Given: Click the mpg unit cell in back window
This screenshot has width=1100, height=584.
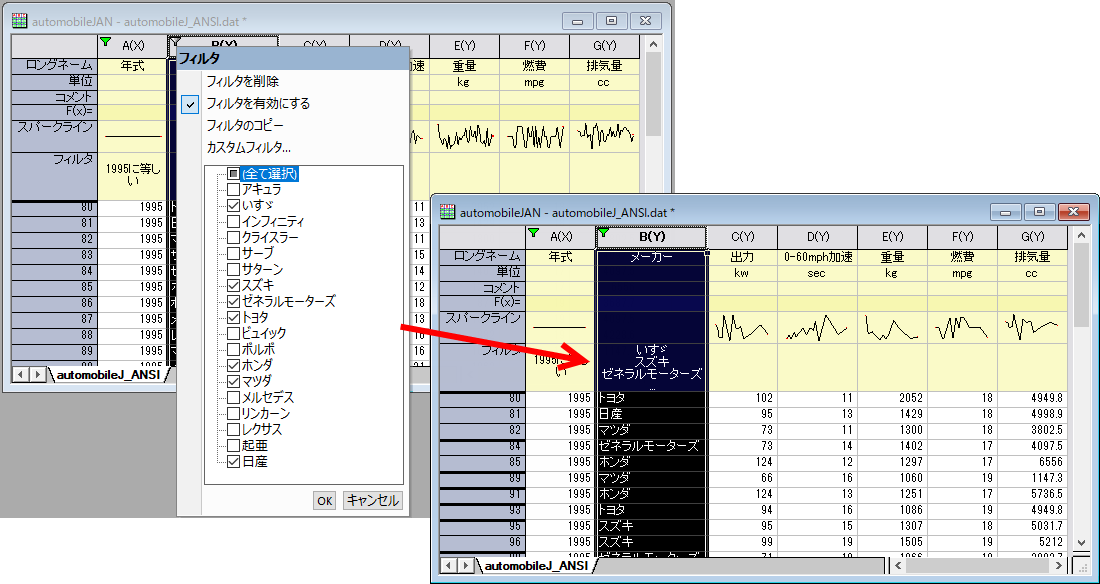Looking at the screenshot, I should [535, 83].
